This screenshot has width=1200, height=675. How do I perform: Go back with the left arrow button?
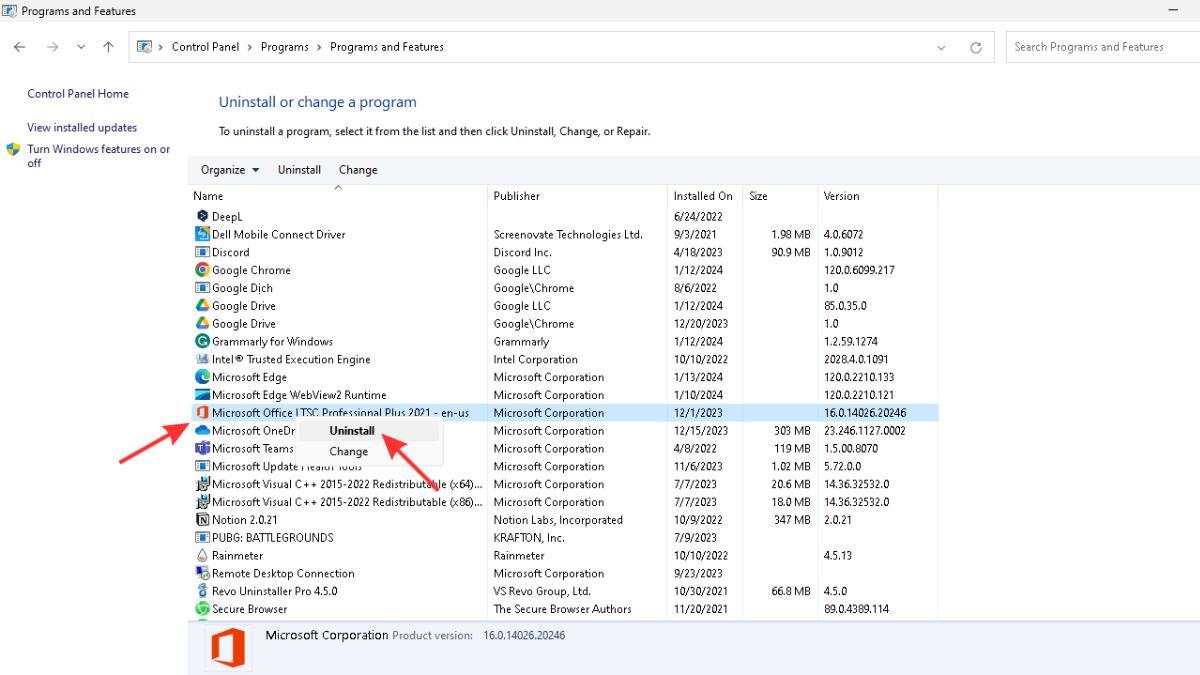(x=20, y=47)
